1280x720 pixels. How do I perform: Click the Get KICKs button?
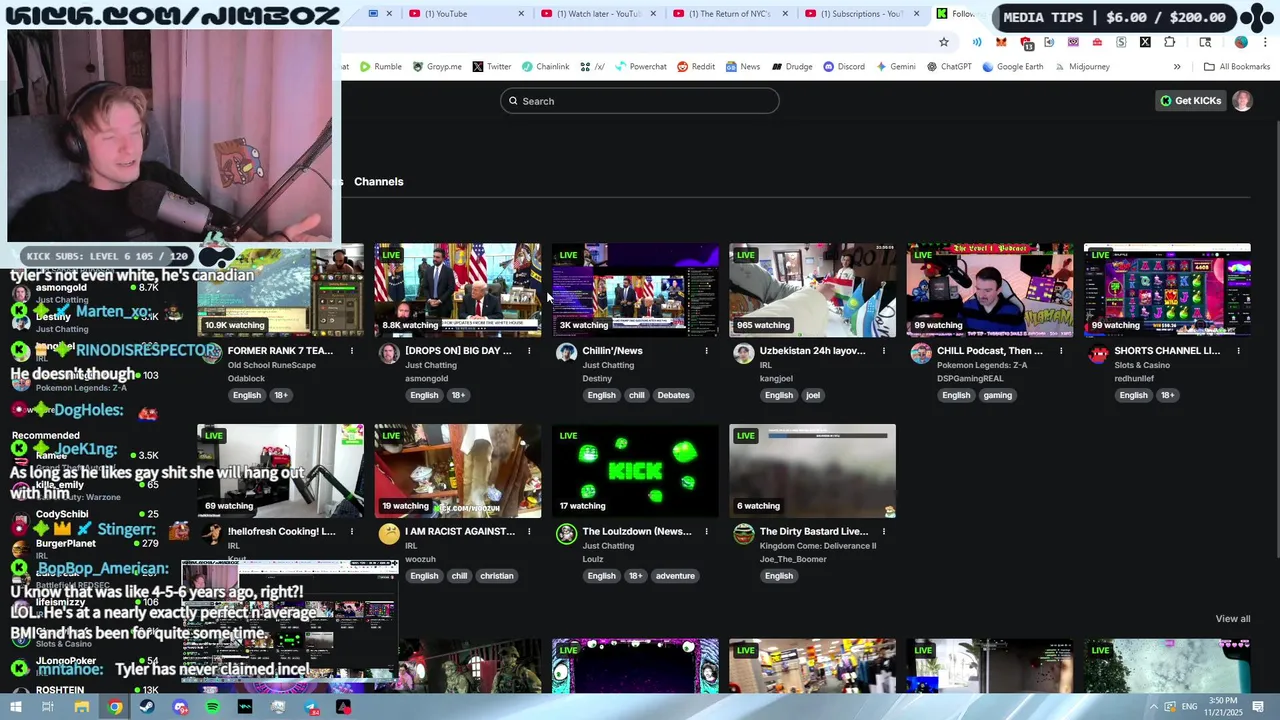point(1190,101)
